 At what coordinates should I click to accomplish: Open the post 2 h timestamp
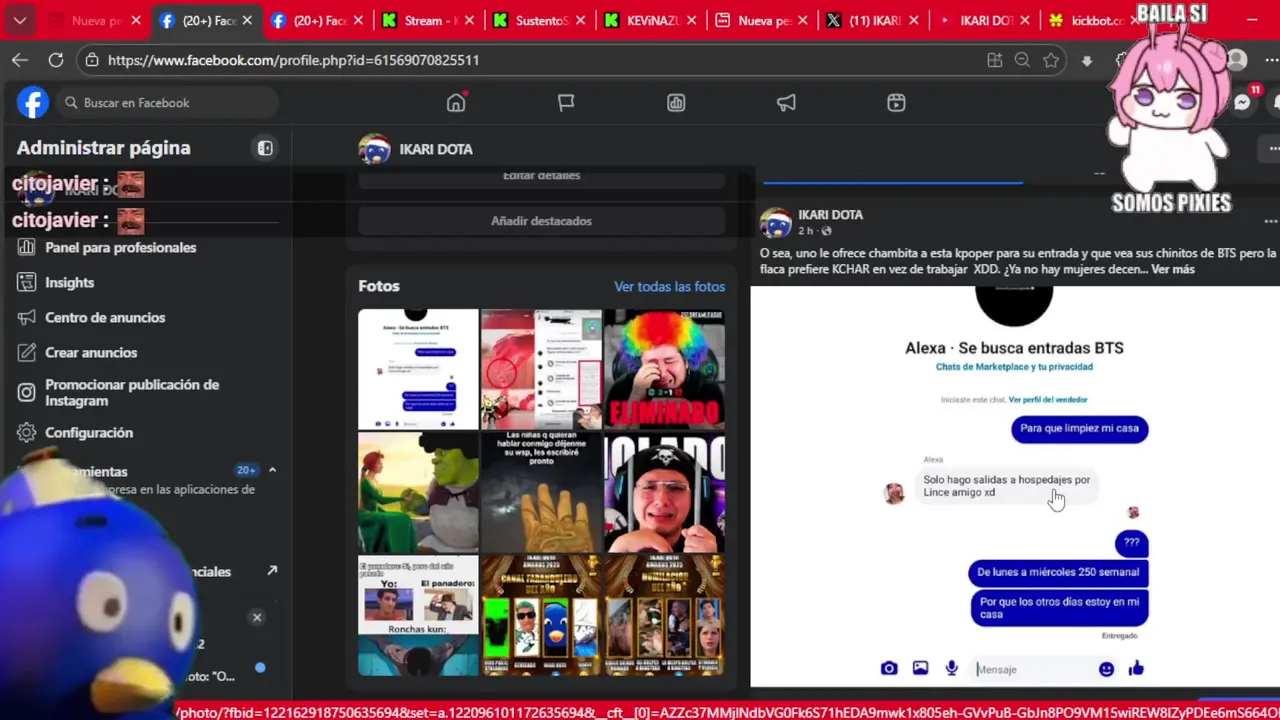[x=805, y=231]
